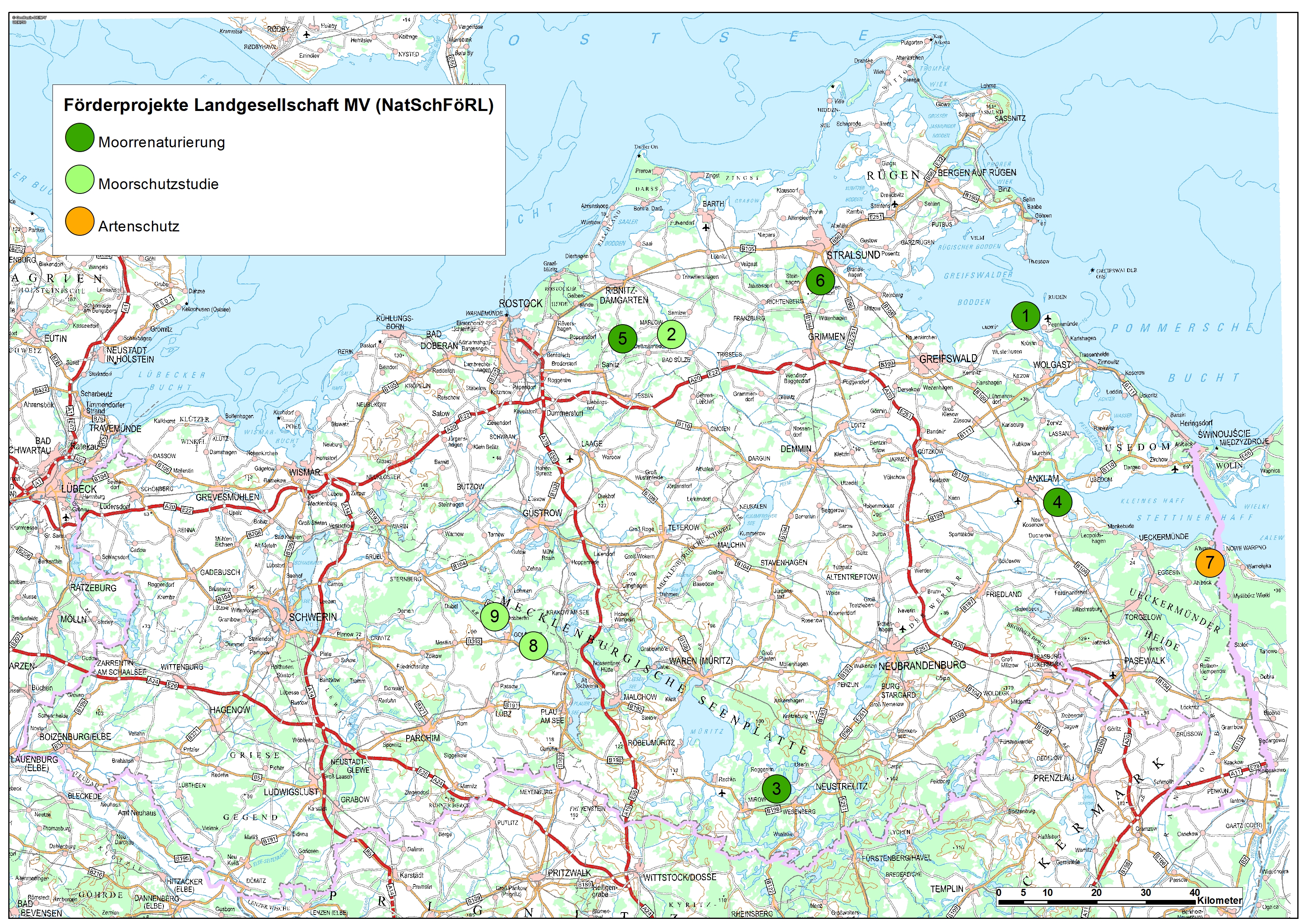
Task: Click project marker number 1 near Peenemünde
Action: [1026, 316]
